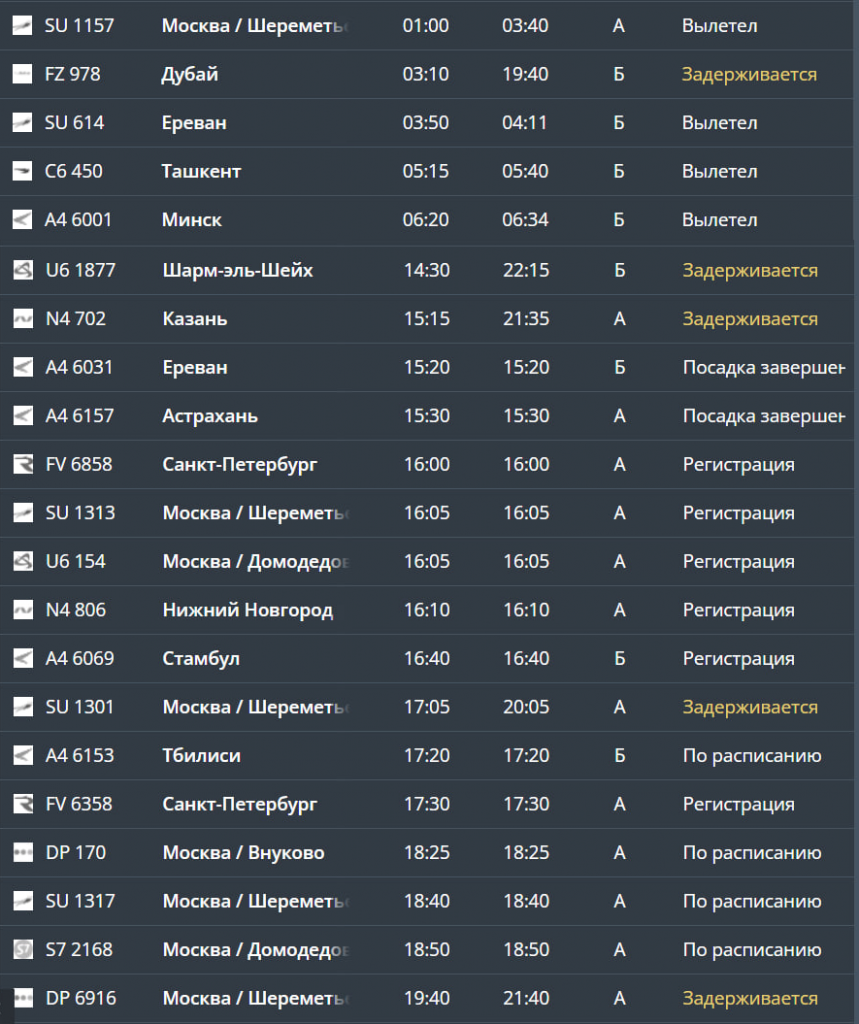Click the Тбилиси destination name

point(202,756)
